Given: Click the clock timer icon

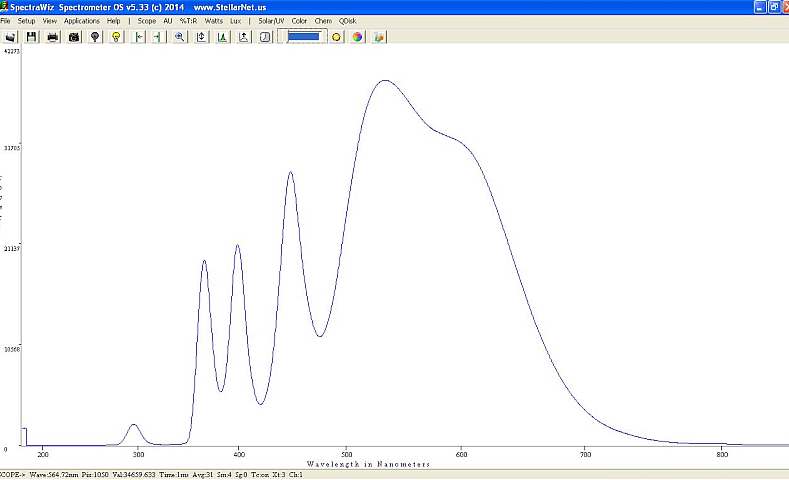Looking at the screenshot, I should (x=265, y=37).
